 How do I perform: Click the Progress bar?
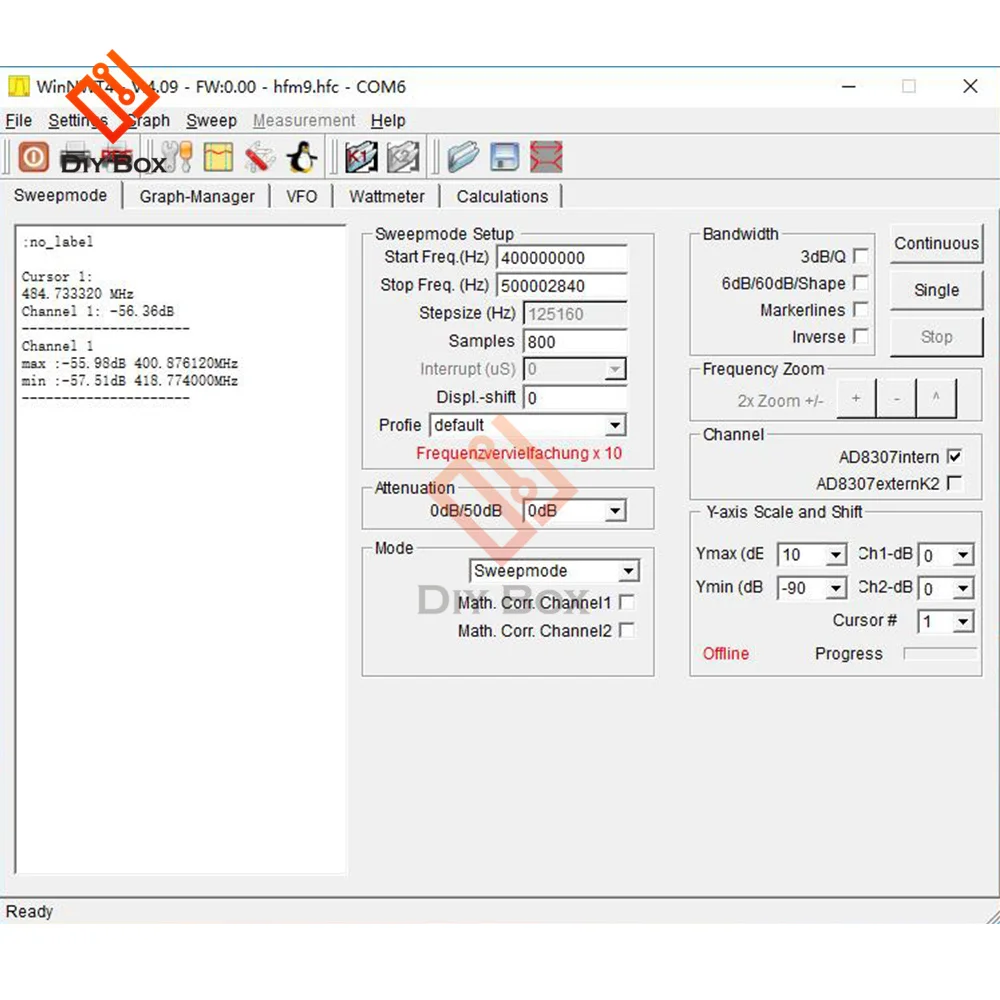click(940, 654)
